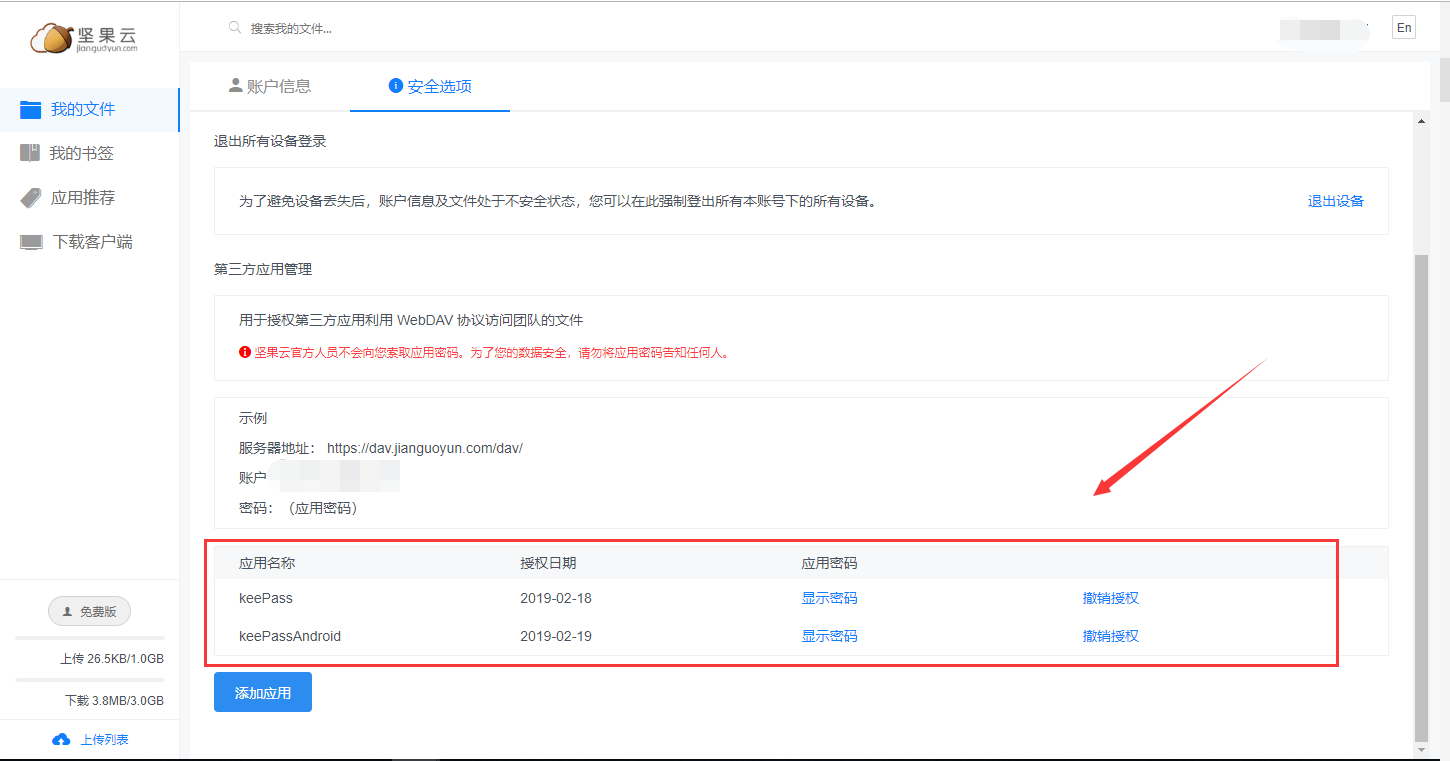
Task: Click the 上传 26.5KB/1.0GB usage text
Action: (112, 659)
